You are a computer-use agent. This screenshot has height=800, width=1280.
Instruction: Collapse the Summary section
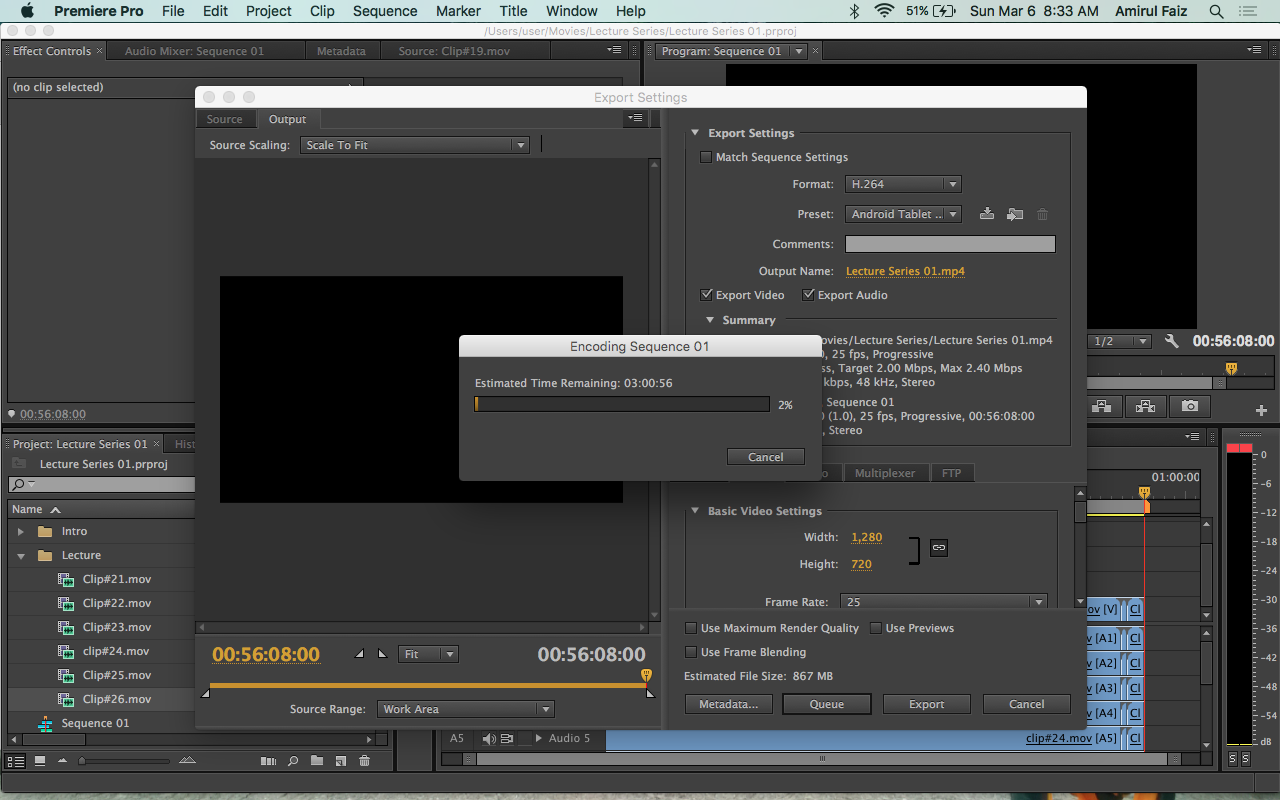point(711,320)
